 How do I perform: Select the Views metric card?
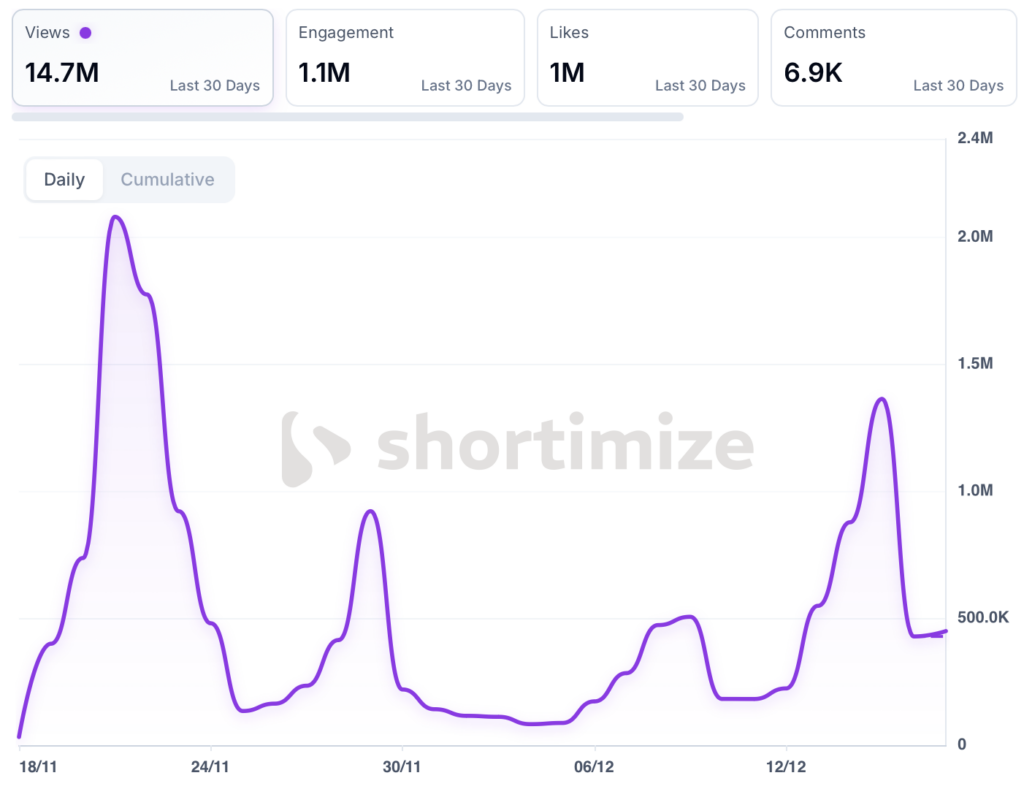click(142, 57)
